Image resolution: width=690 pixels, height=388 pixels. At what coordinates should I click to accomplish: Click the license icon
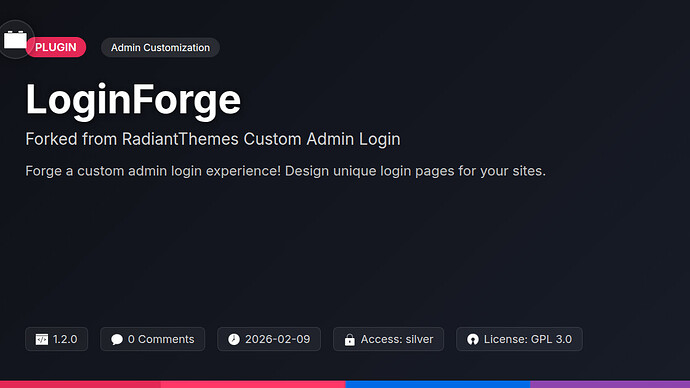click(473, 339)
